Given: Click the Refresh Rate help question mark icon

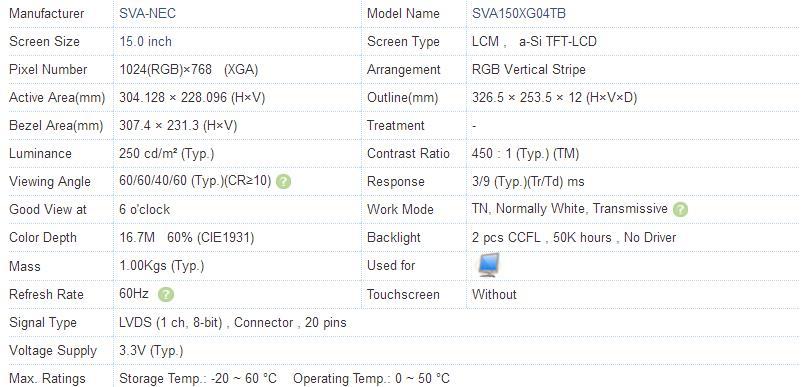Looking at the screenshot, I should point(166,295).
